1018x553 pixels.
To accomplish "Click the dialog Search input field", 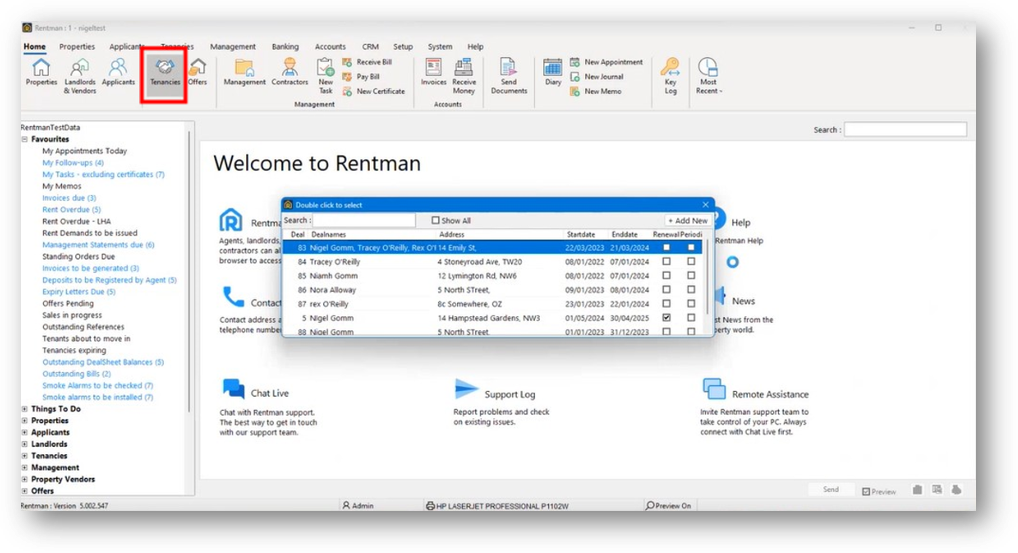I will point(363,221).
